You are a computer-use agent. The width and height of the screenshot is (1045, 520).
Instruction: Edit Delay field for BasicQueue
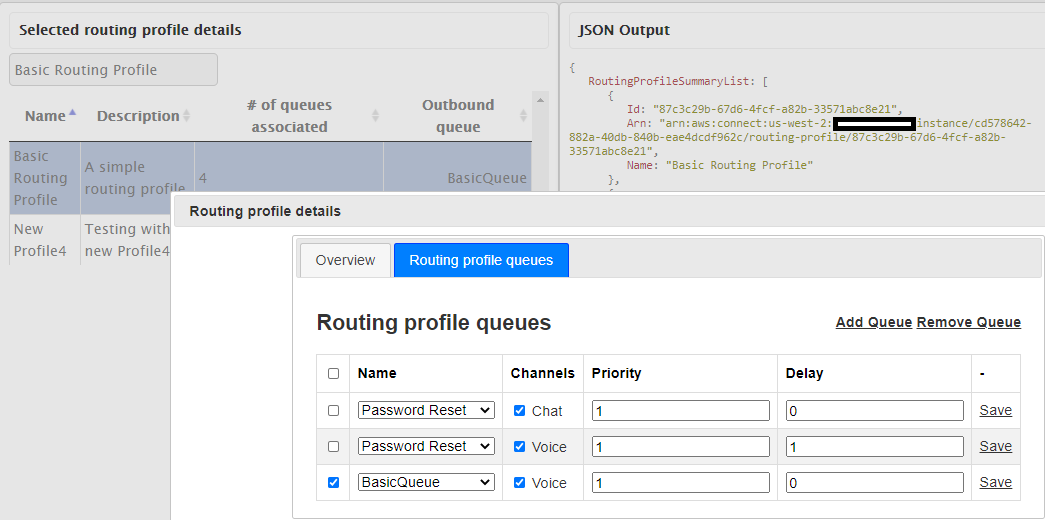click(874, 482)
